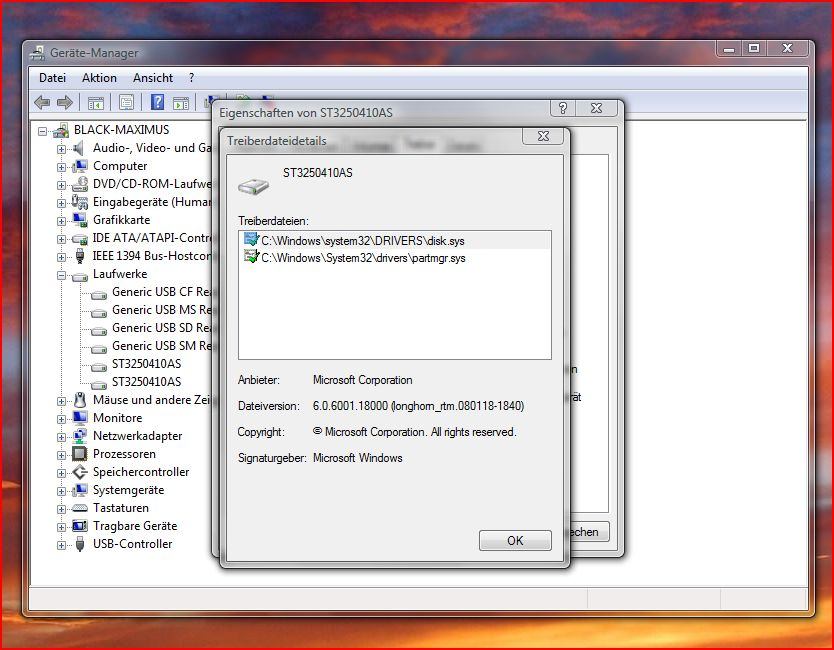This screenshot has height=650, width=834.
Task: Maximize the Geräte-Manager window
Action: click(x=754, y=49)
